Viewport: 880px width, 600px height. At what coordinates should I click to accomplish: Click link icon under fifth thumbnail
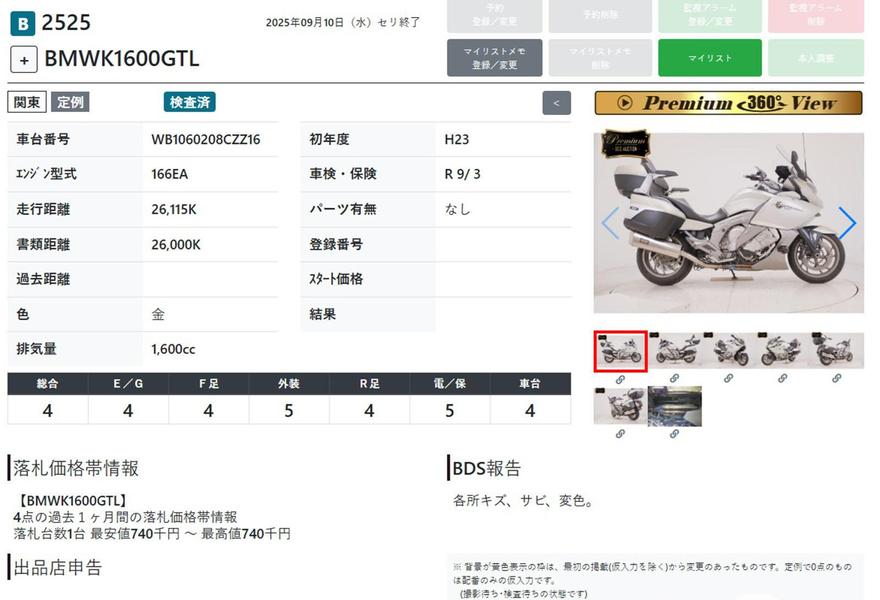pyautogui.click(x=836, y=379)
